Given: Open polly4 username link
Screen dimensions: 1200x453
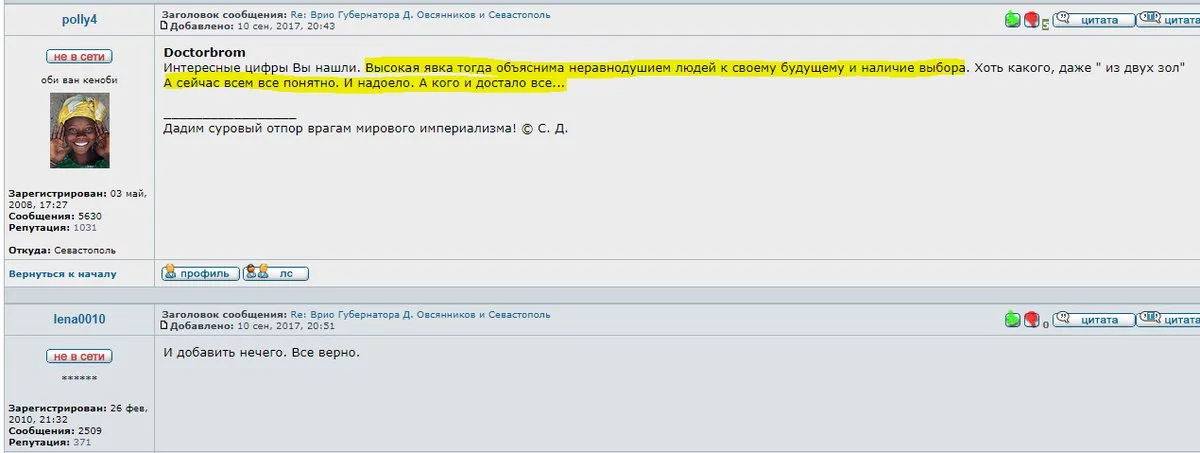Looking at the screenshot, I should click(79, 18).
